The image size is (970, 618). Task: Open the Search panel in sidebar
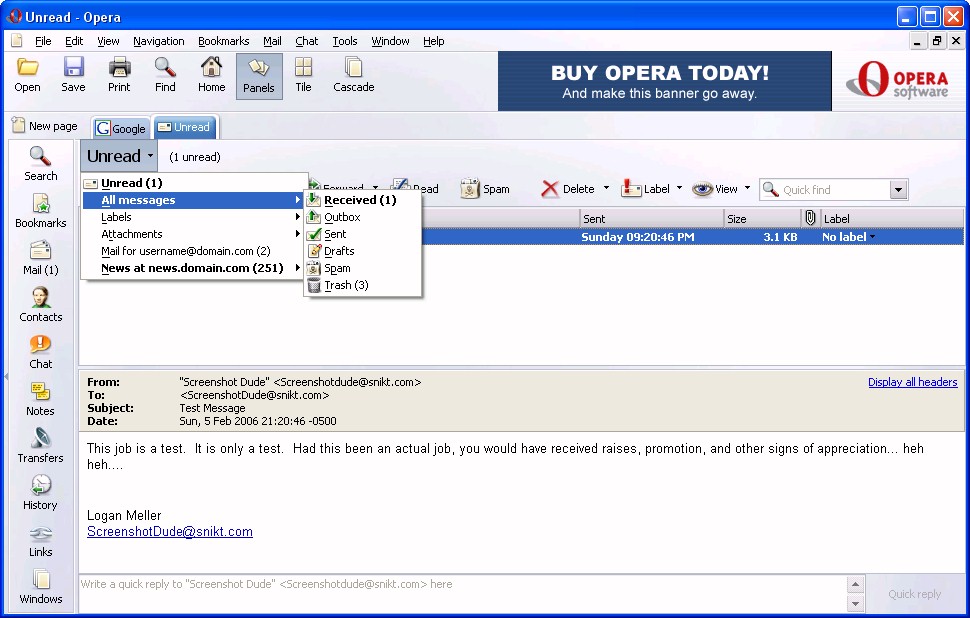[40, 164]
